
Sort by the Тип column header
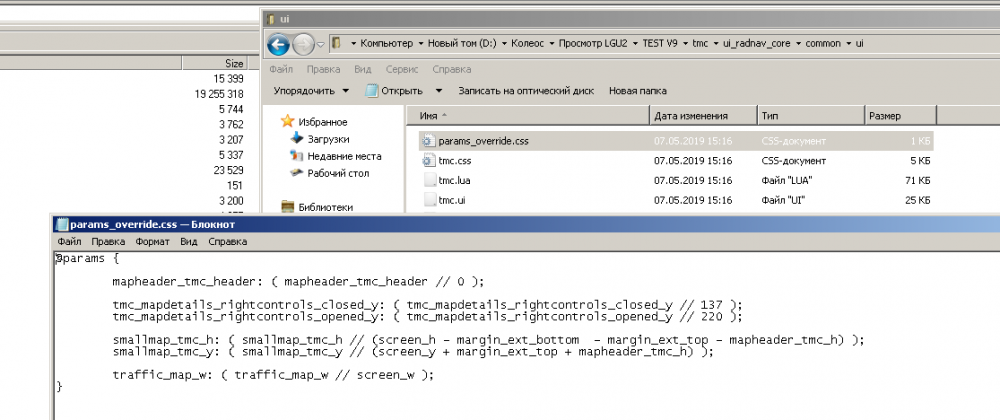coord(810,116)
